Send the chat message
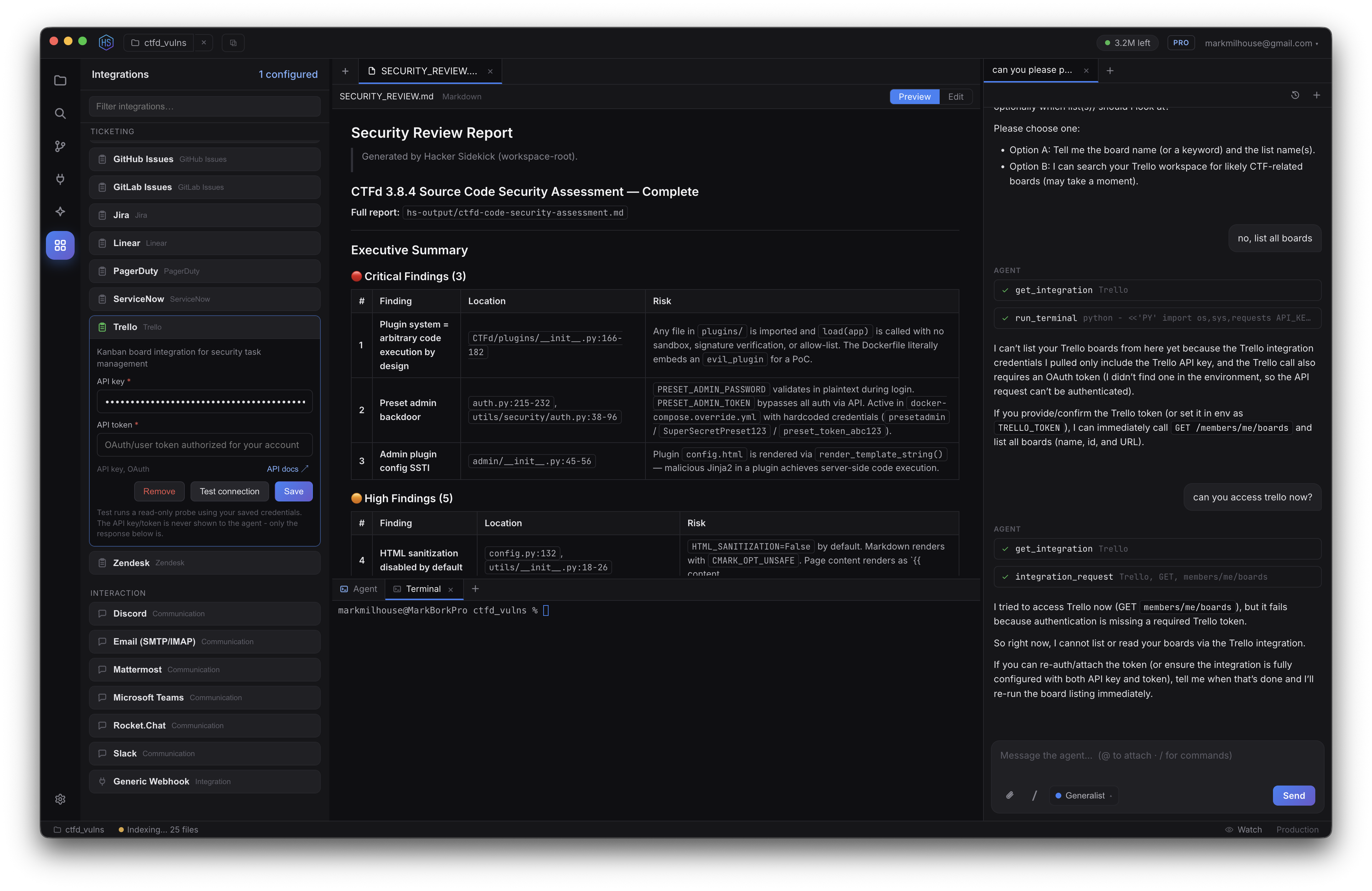Viewport: 1372px width, 891px height. (1294, 796)
